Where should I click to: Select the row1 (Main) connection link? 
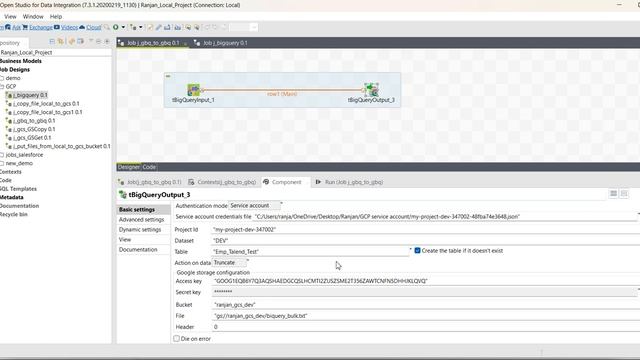282,94
